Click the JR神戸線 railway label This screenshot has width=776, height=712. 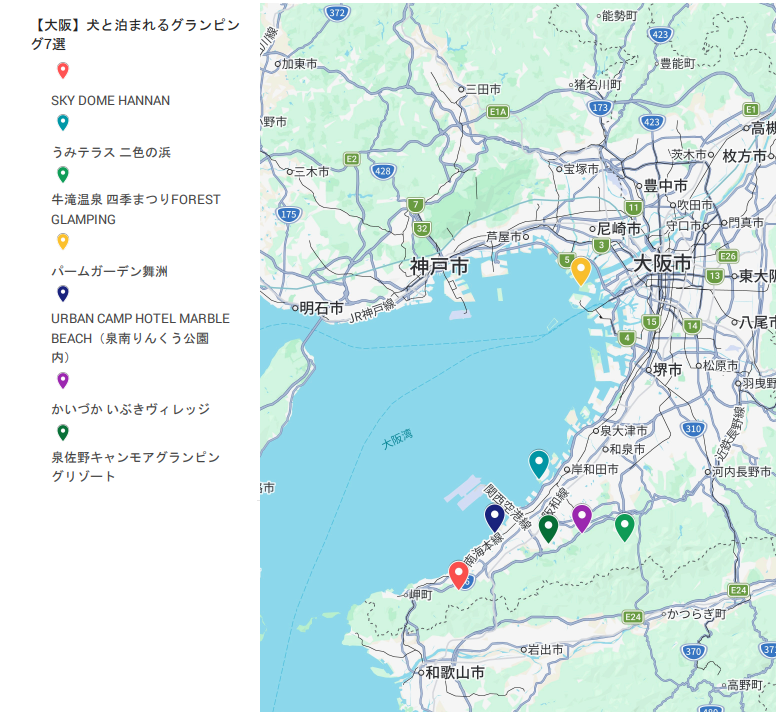pos(372,311)
